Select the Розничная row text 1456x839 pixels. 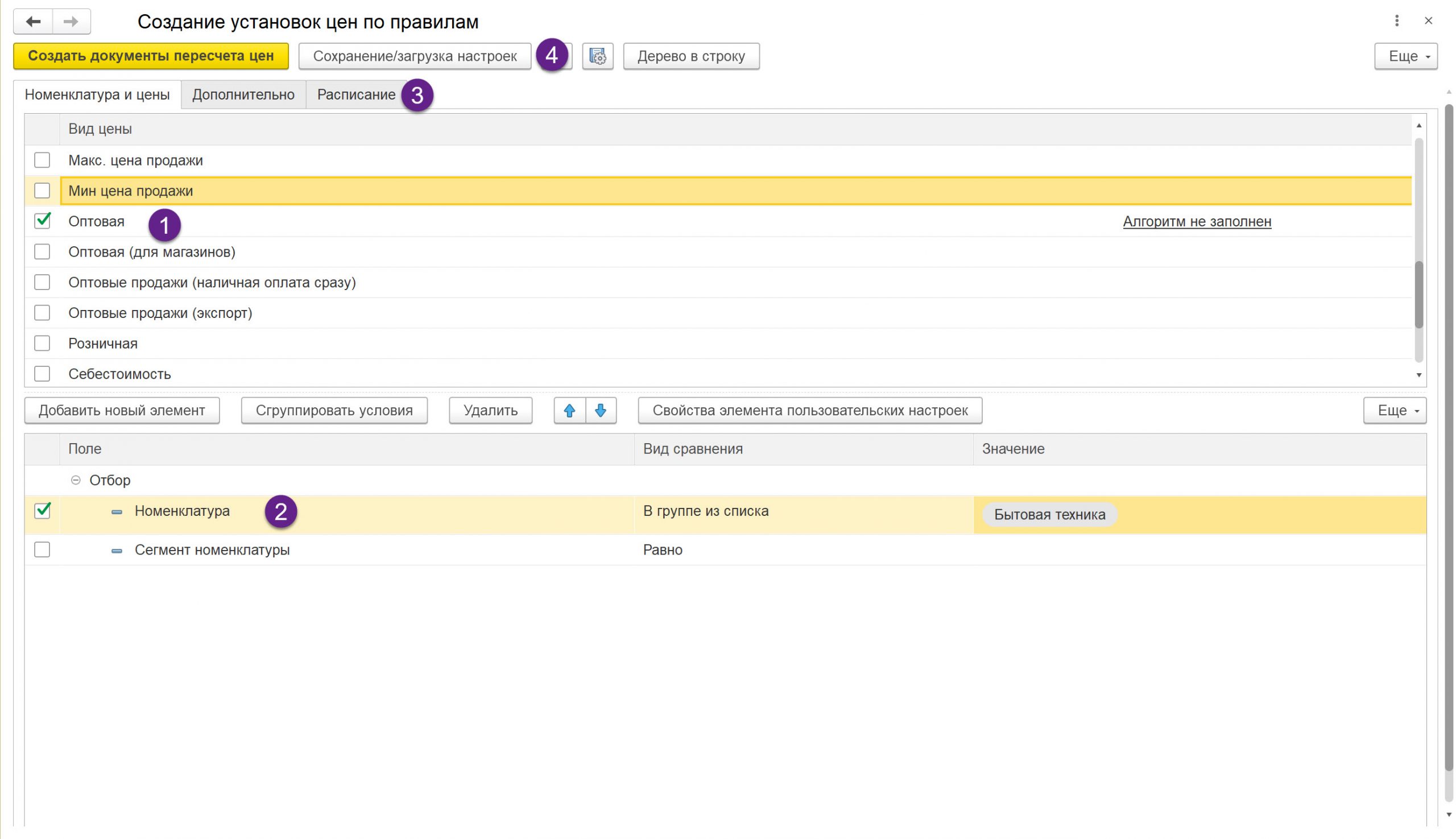pyautogui.click(x=102, y=344)
